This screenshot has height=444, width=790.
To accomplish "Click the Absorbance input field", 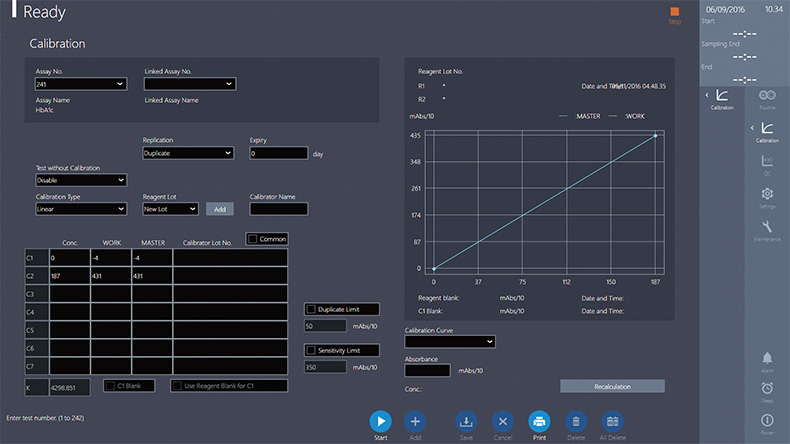I will [x=427, y=370].
